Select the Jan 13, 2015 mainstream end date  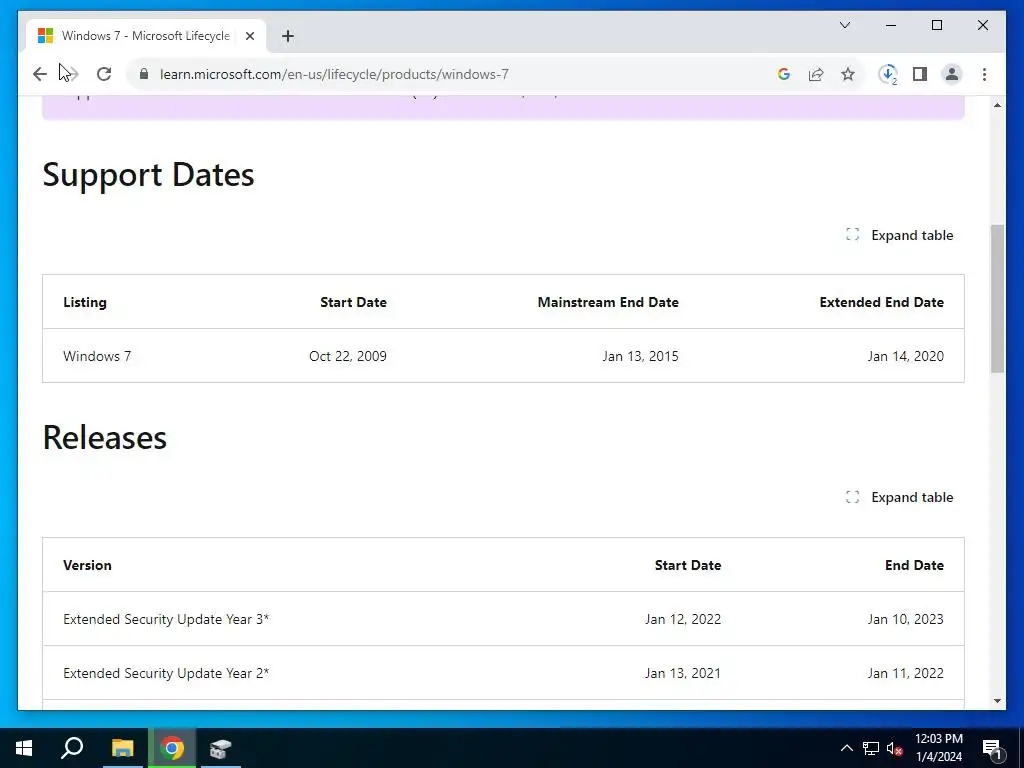point(640,356)
